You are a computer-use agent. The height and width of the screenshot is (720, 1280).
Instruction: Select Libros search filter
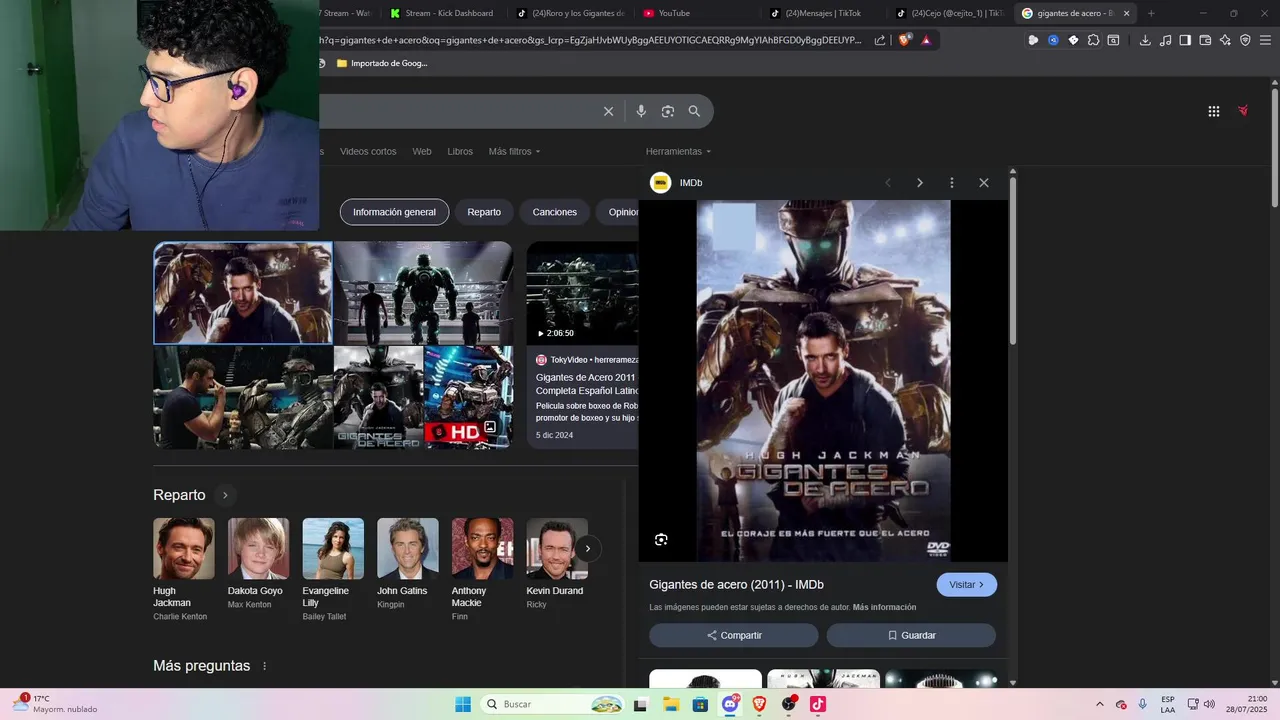tap(460, 151)
